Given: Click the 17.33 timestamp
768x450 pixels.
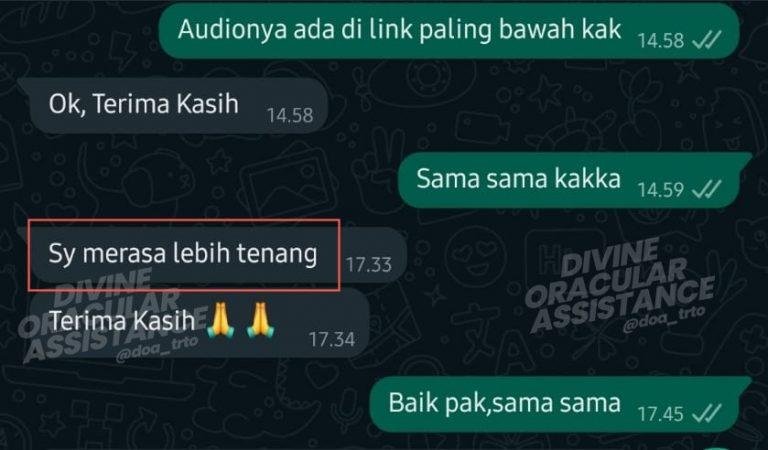Looking at the screenshot, I should (369, 265).
